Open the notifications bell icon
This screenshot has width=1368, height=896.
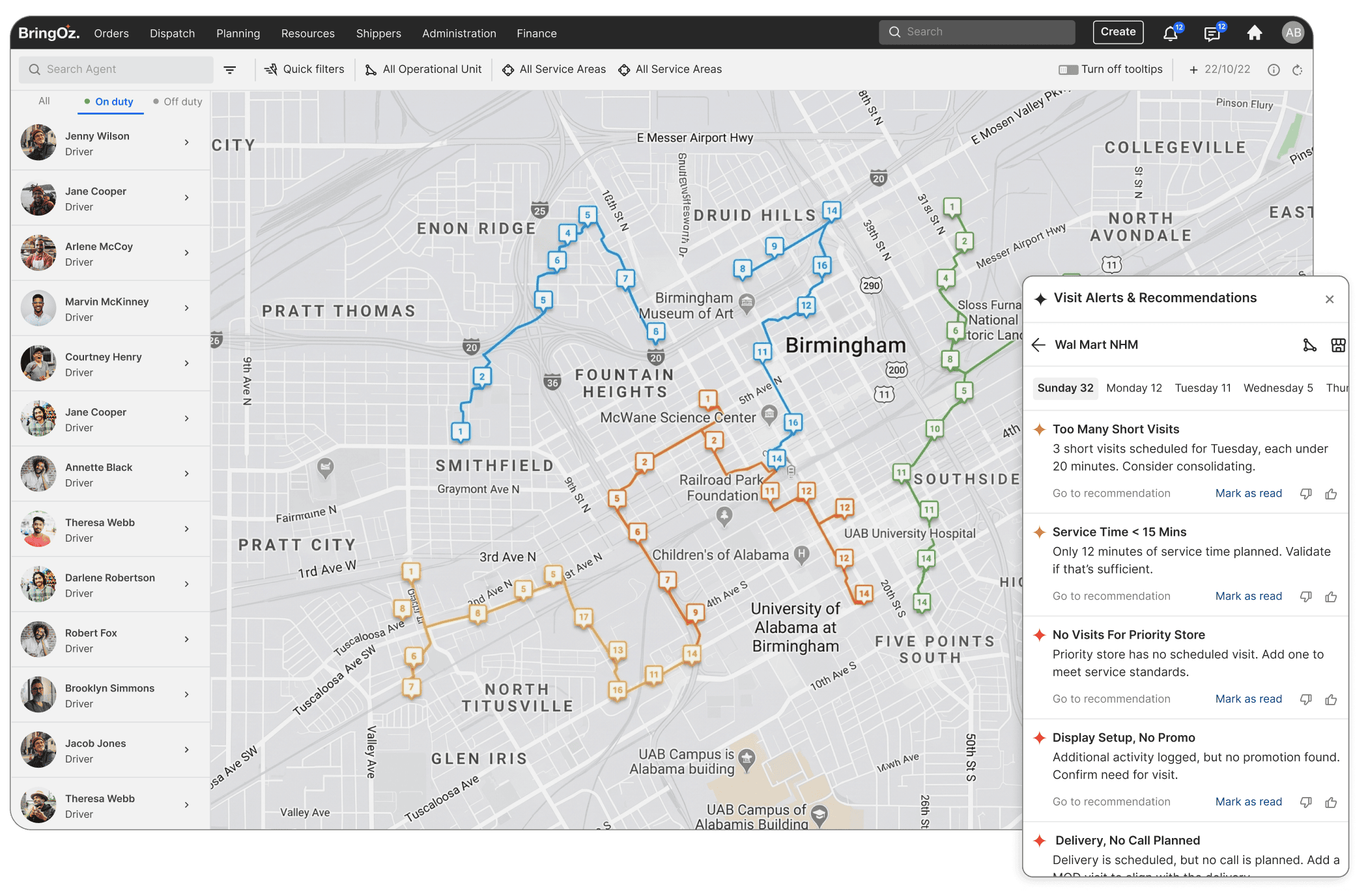(1171, 33)
